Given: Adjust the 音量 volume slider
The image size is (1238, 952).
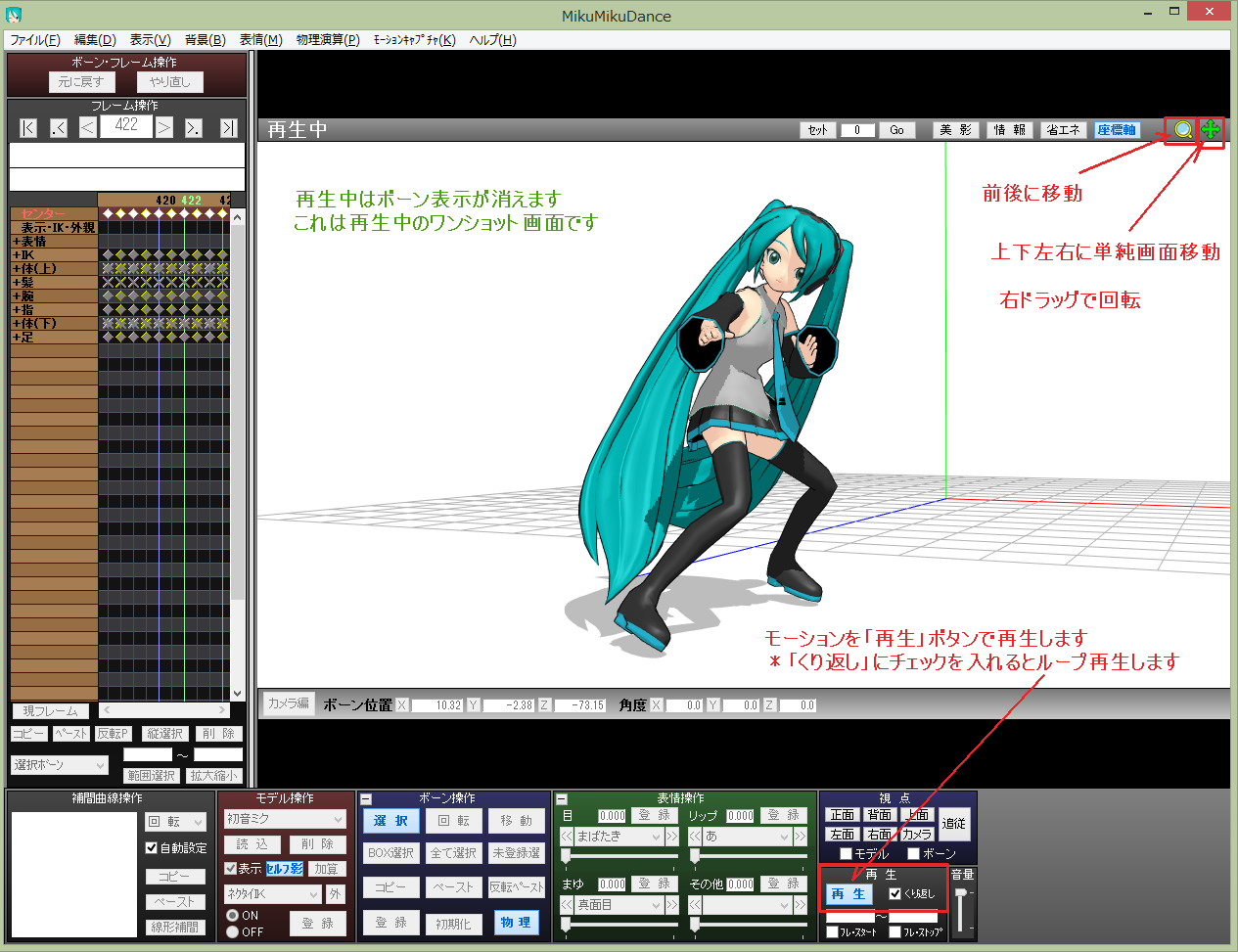Looking at the screenshot, I should click(x=960, y=910).
